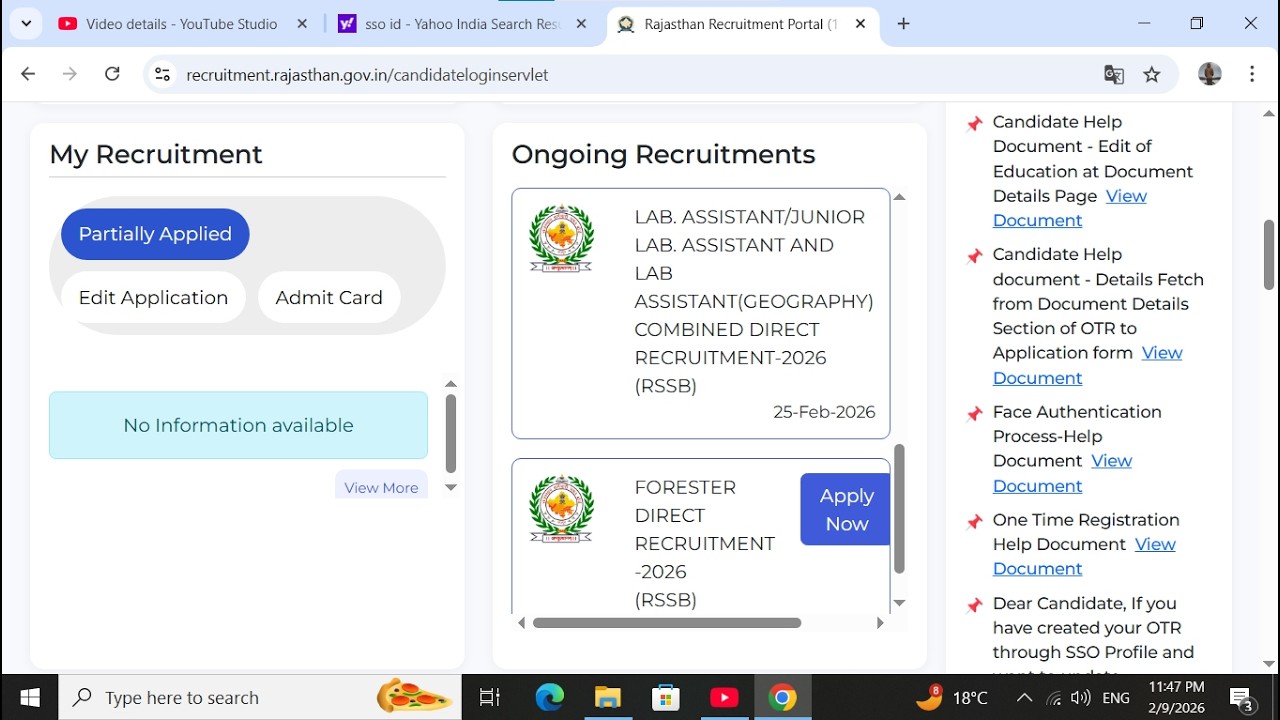
Task: Open Edit Application option
Action: 153,298
